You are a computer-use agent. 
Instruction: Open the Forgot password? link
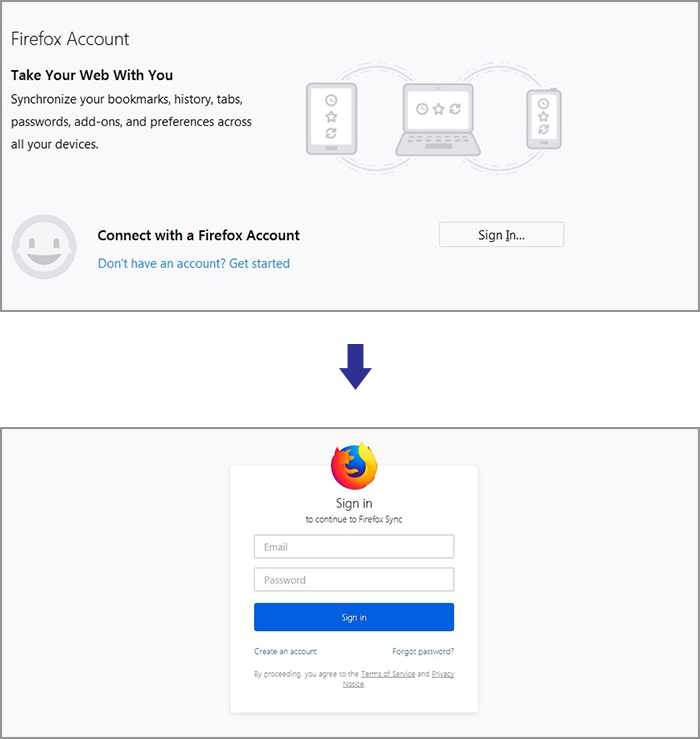coord(423,651)
